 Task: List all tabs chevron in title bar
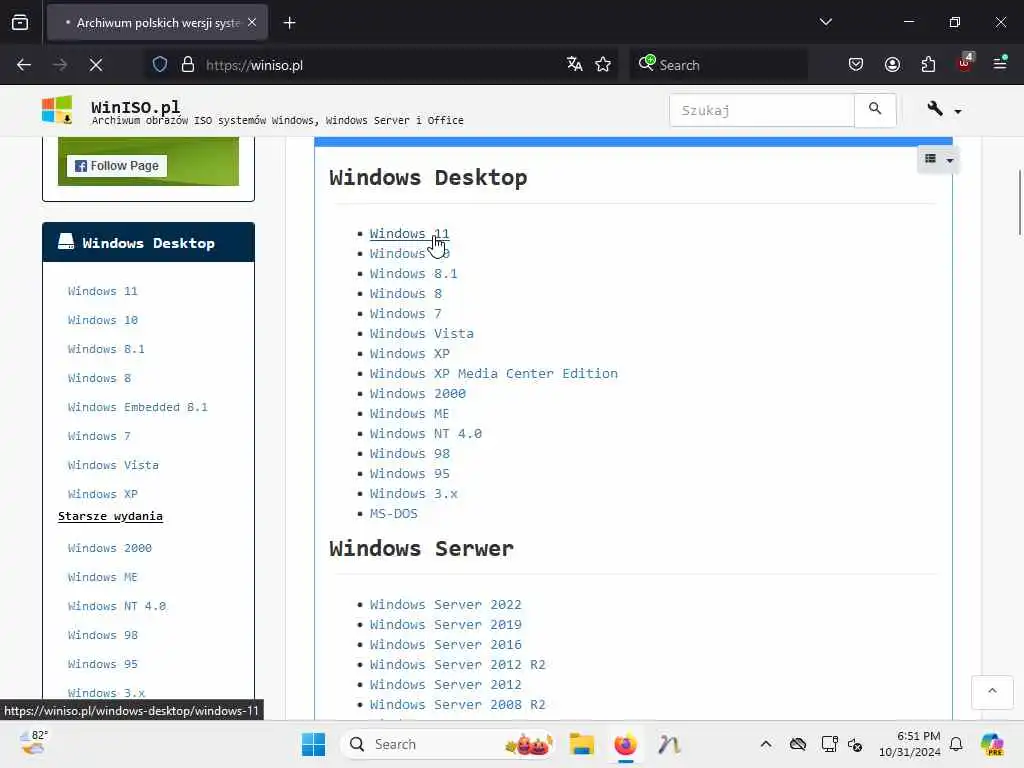[826, 22]
